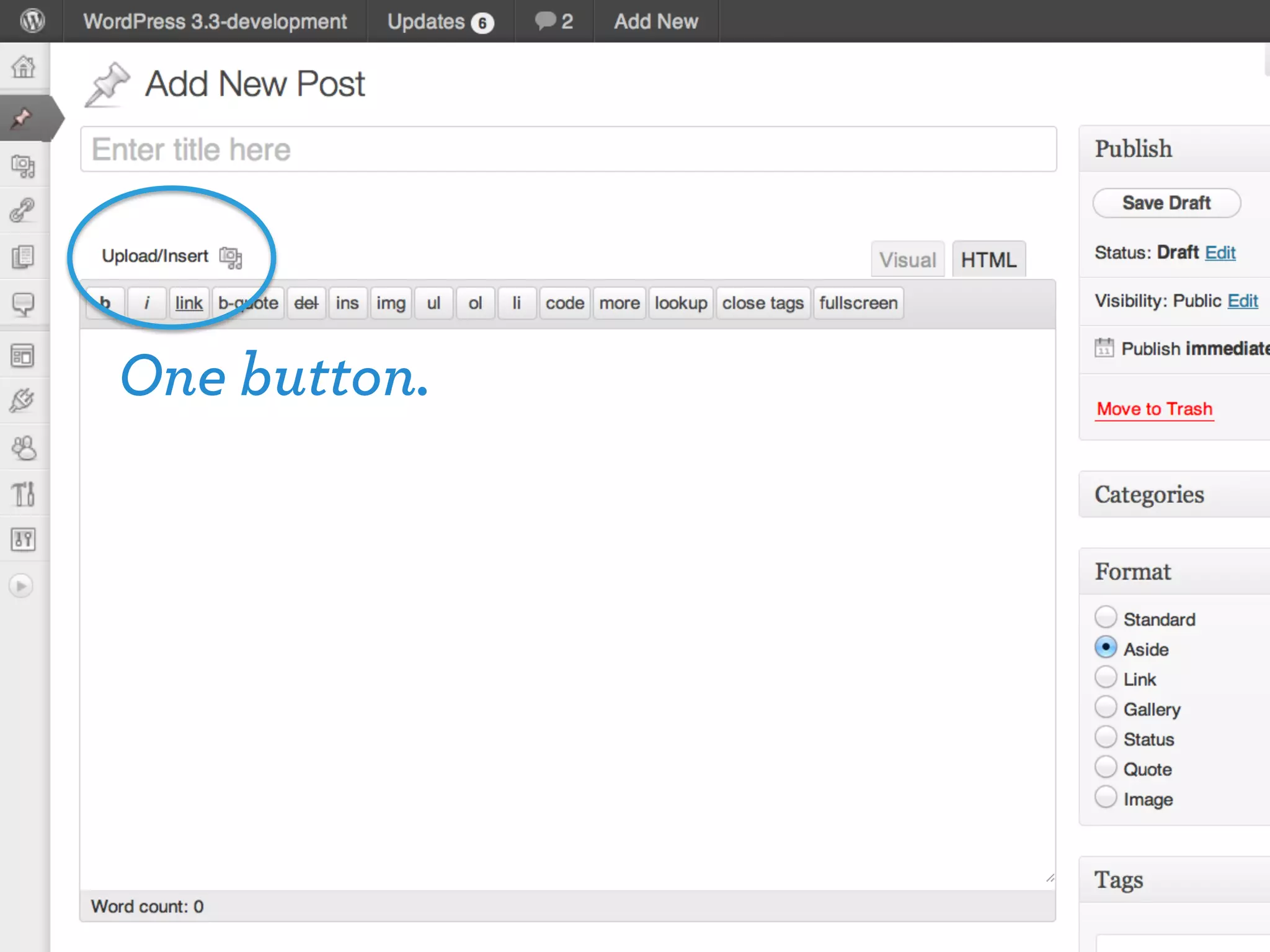The image size is (1270, 952).
Task: Click the Upload/Insert media icon
Action: tap(231, 257)
